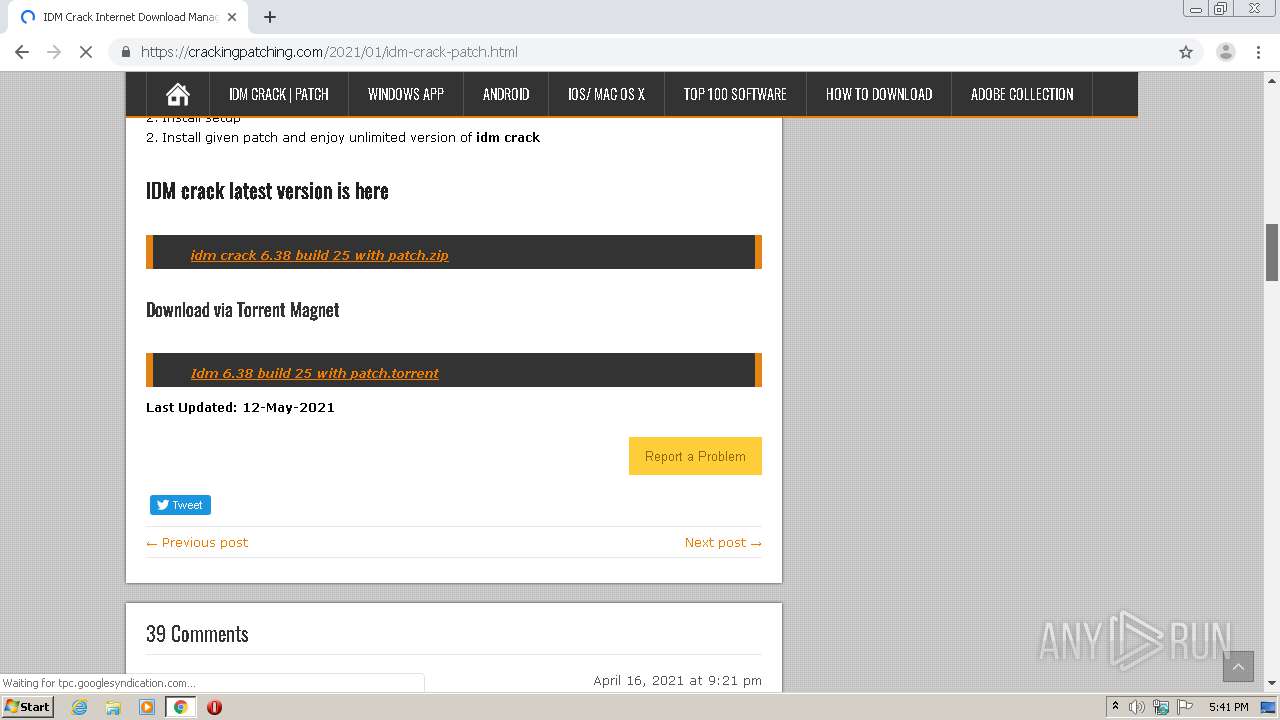Select the 39 Comments heading
Screen dimensions: 1280x720
pos(197,634)
